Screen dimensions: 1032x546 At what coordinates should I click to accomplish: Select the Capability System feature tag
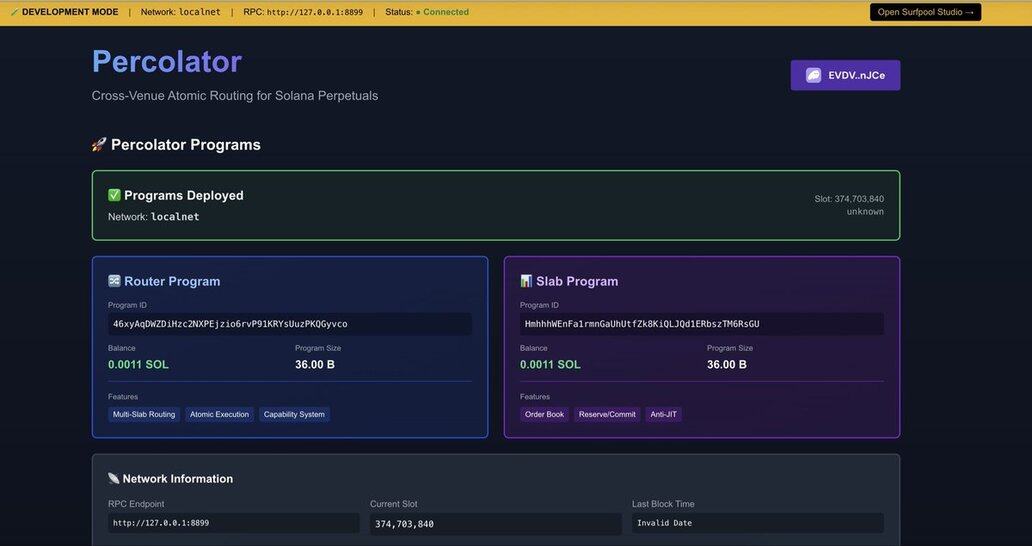coord(294,414)
